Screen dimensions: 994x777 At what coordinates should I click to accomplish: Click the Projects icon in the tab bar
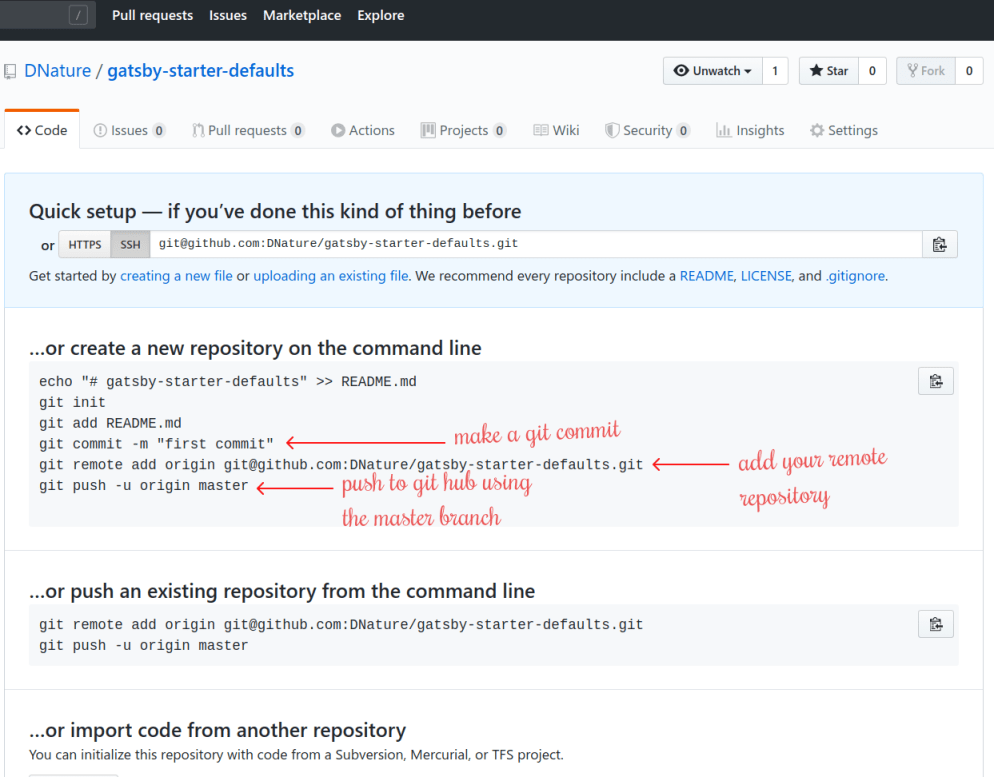coord(428,129)
